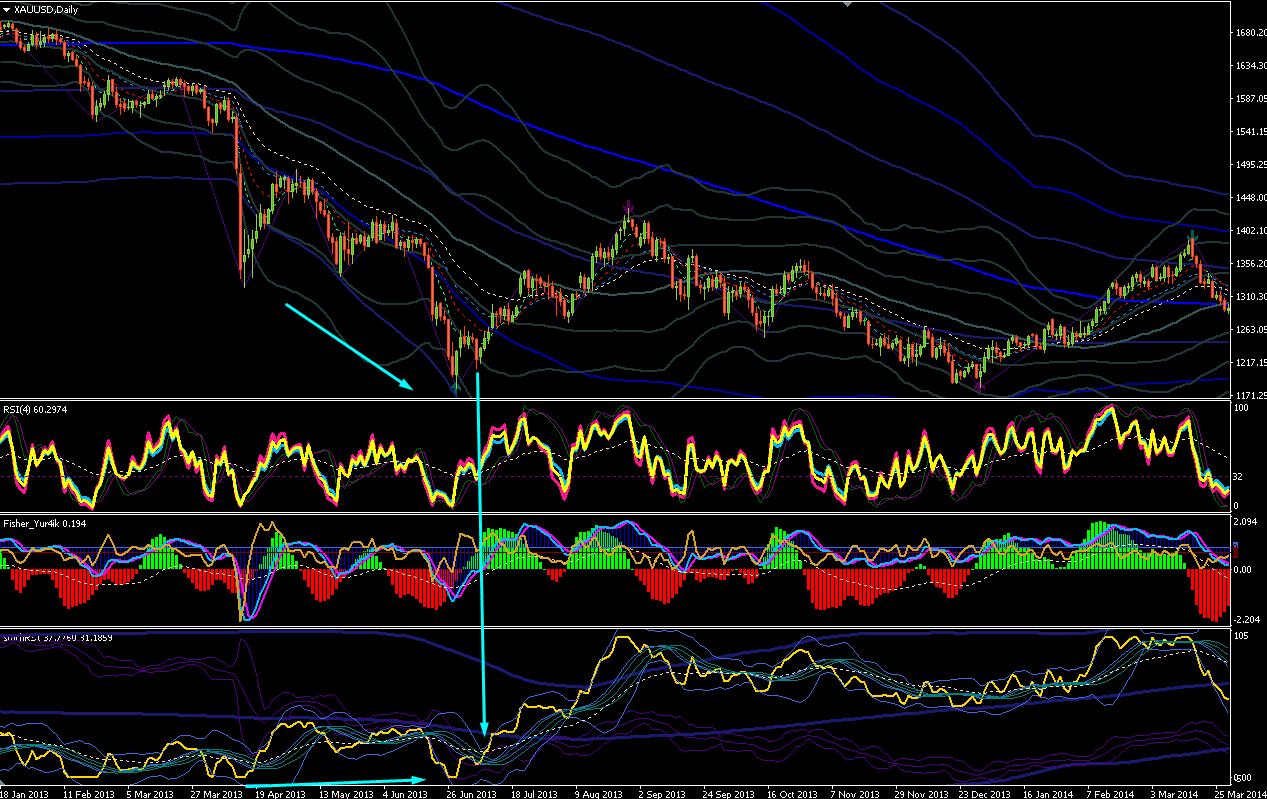Screen dimensions: 1267x799
Task: Click the 18 Jan 2013 date label
Action: (x=24, y=793)
